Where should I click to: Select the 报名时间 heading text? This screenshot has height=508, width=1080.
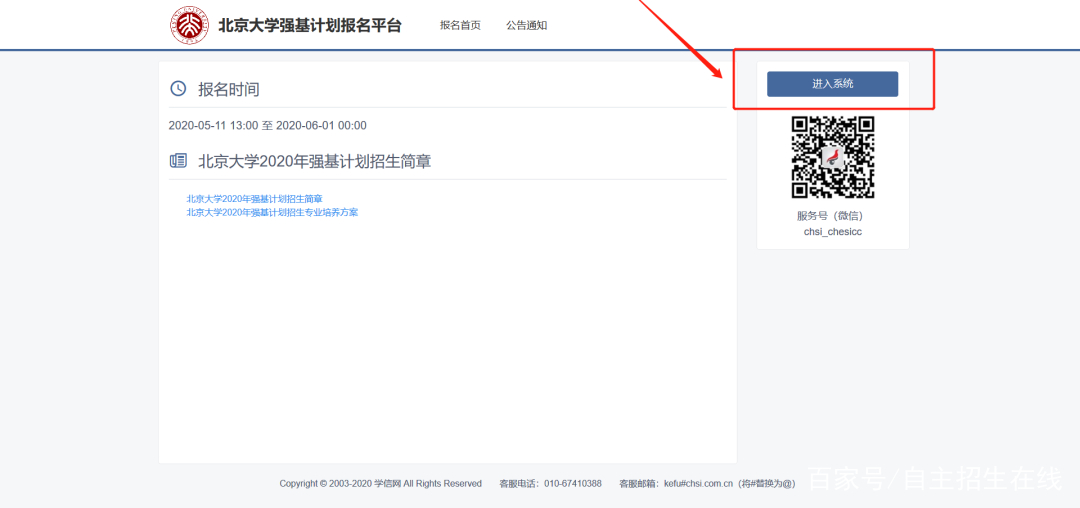tap(229, 89)
